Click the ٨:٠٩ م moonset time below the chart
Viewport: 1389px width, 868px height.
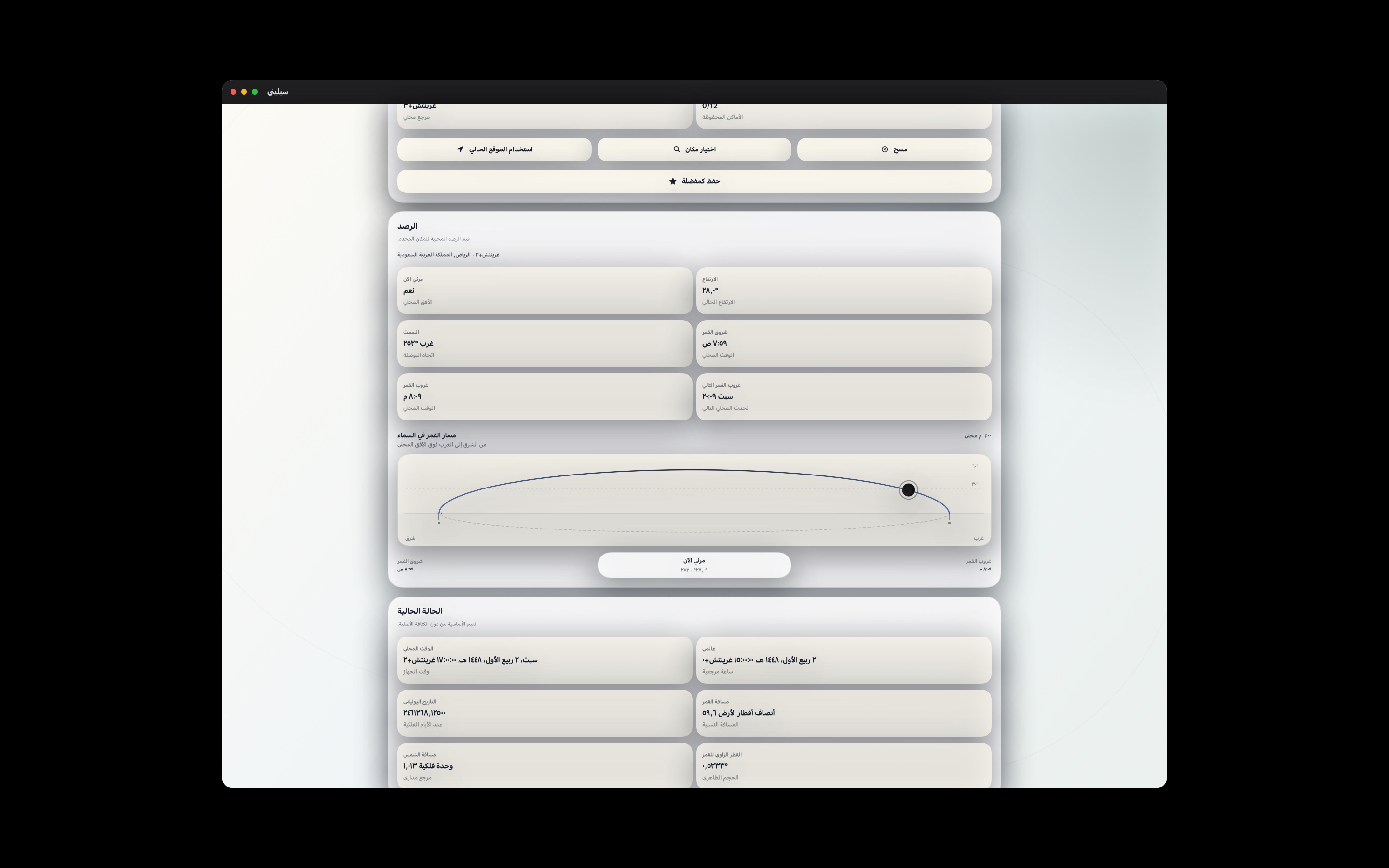click(x=985, y=570)
